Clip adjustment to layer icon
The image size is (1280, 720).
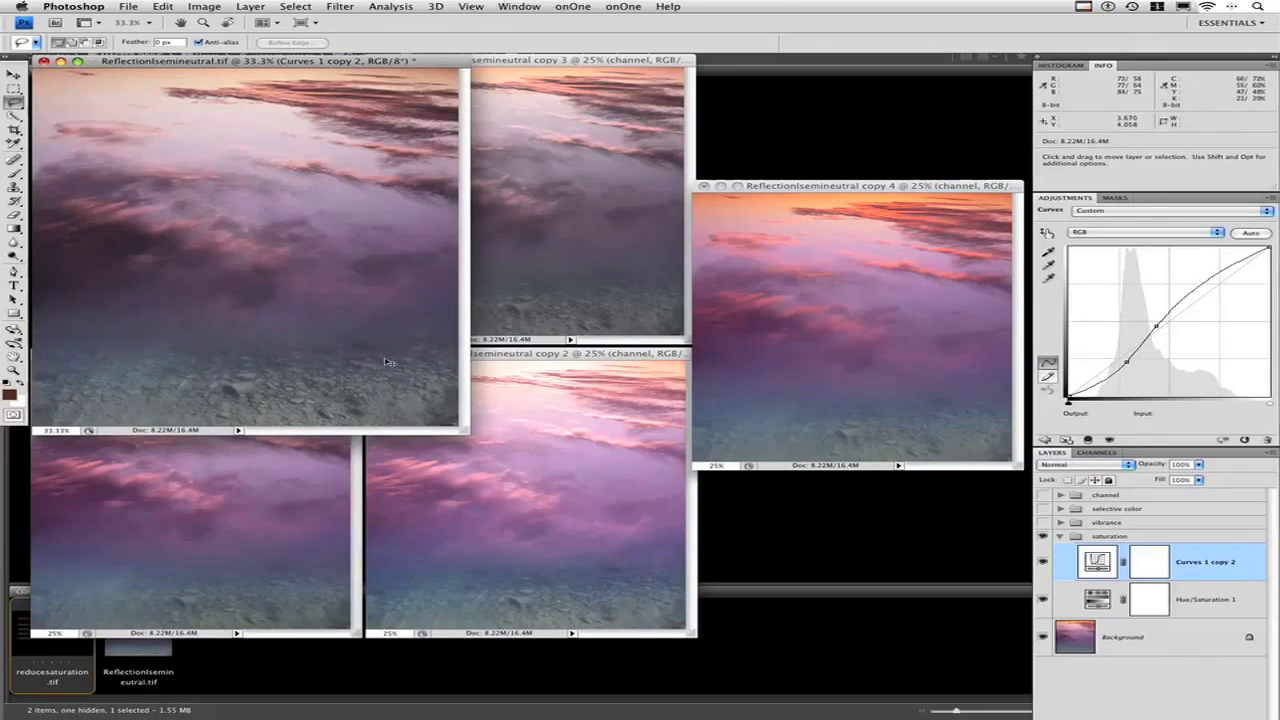[x=1088, y=440]
